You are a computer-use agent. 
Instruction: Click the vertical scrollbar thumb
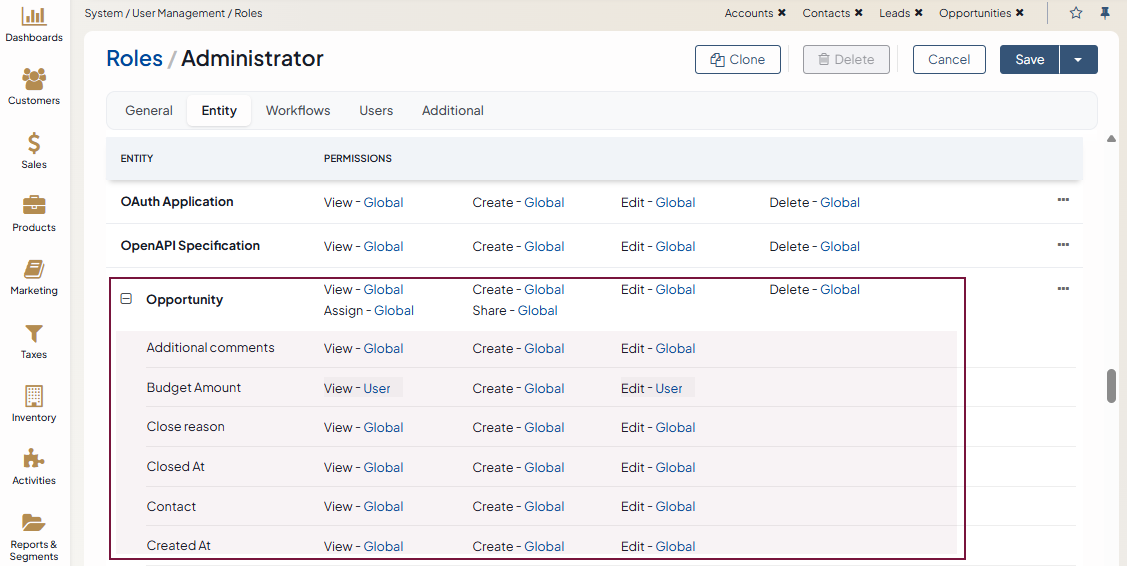[1111, 386]
